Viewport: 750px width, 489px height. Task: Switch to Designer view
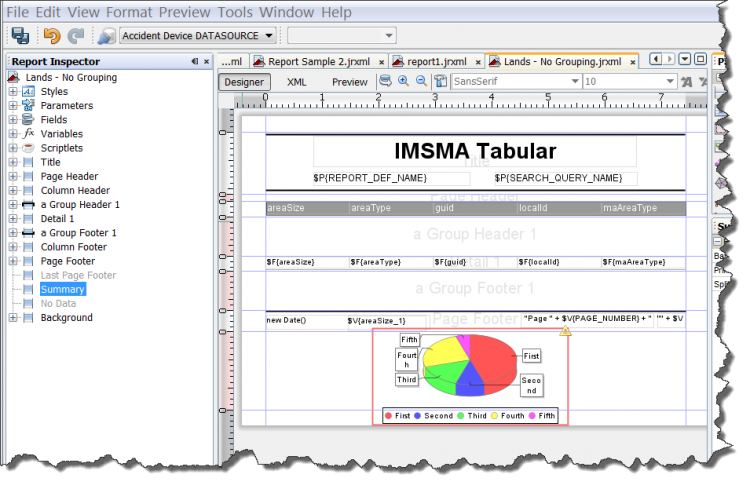pos(244,82)
